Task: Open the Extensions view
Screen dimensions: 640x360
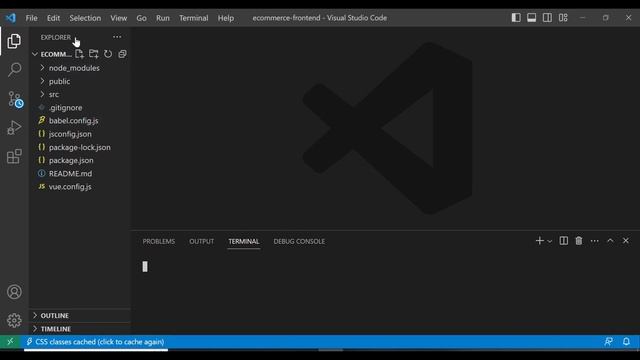Action: [x=14, y=156]
